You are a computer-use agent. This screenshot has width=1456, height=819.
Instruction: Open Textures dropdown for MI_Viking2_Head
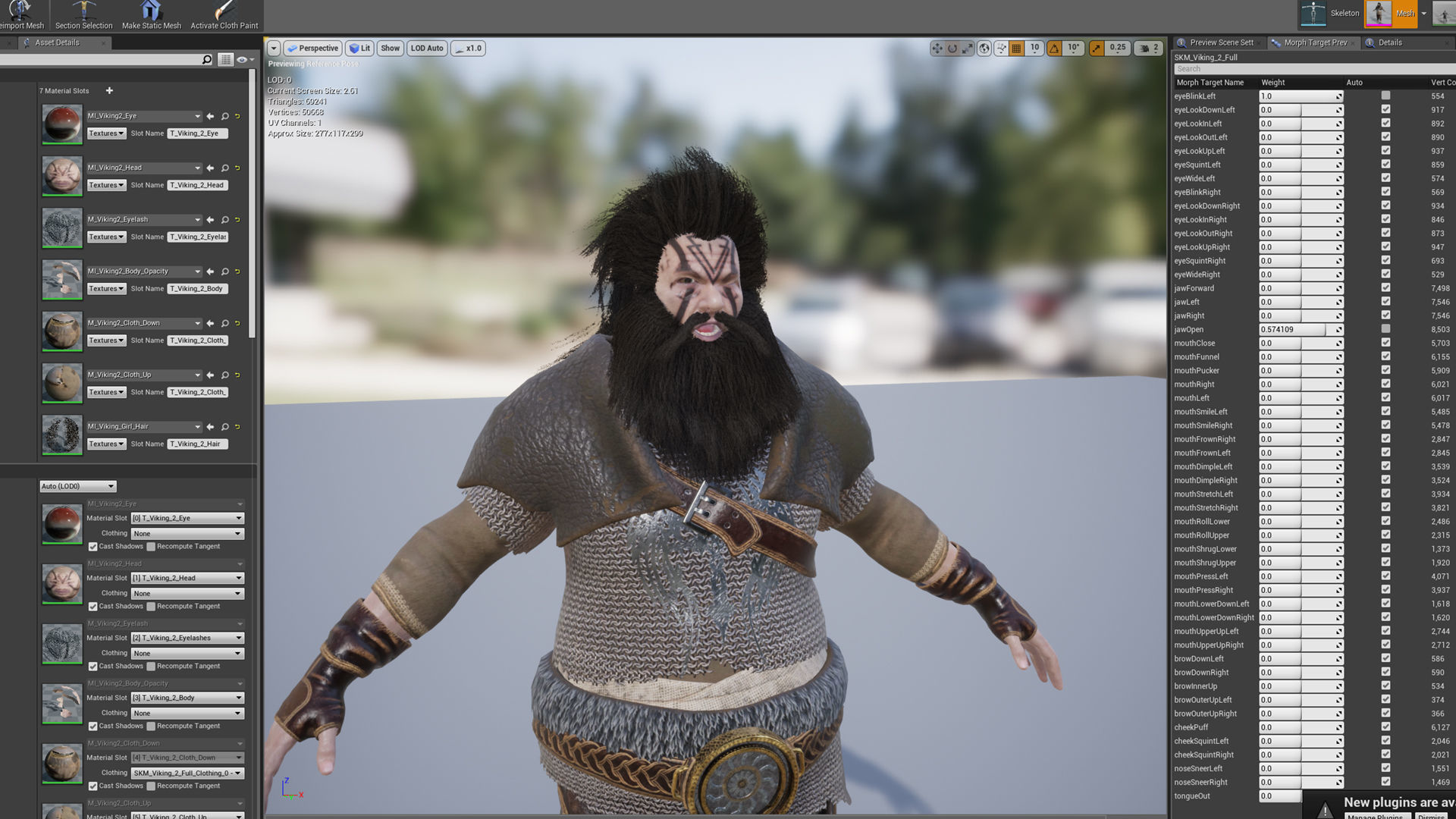[106, 185]
